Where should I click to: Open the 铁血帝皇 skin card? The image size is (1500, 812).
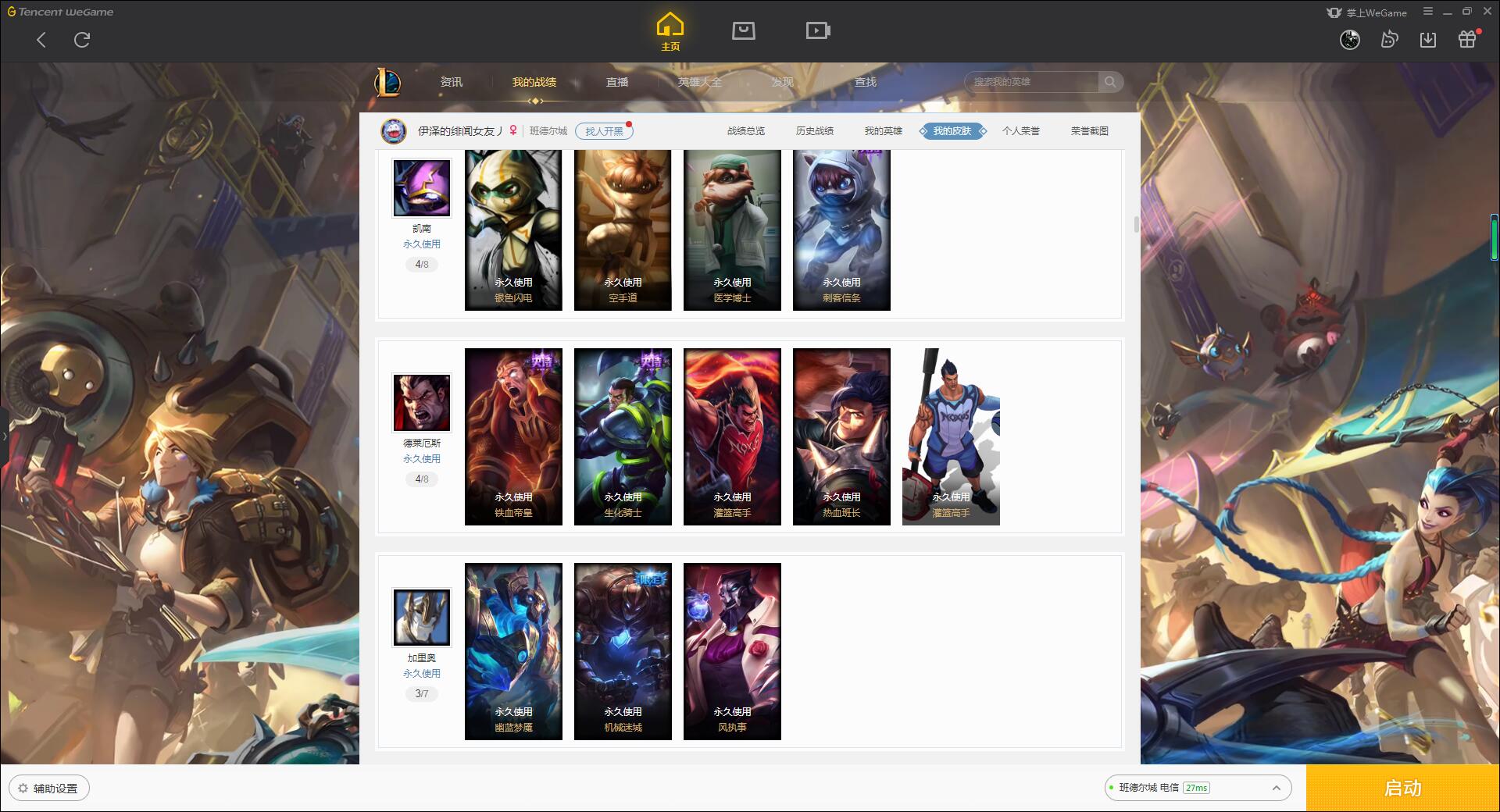coord(513,436)
